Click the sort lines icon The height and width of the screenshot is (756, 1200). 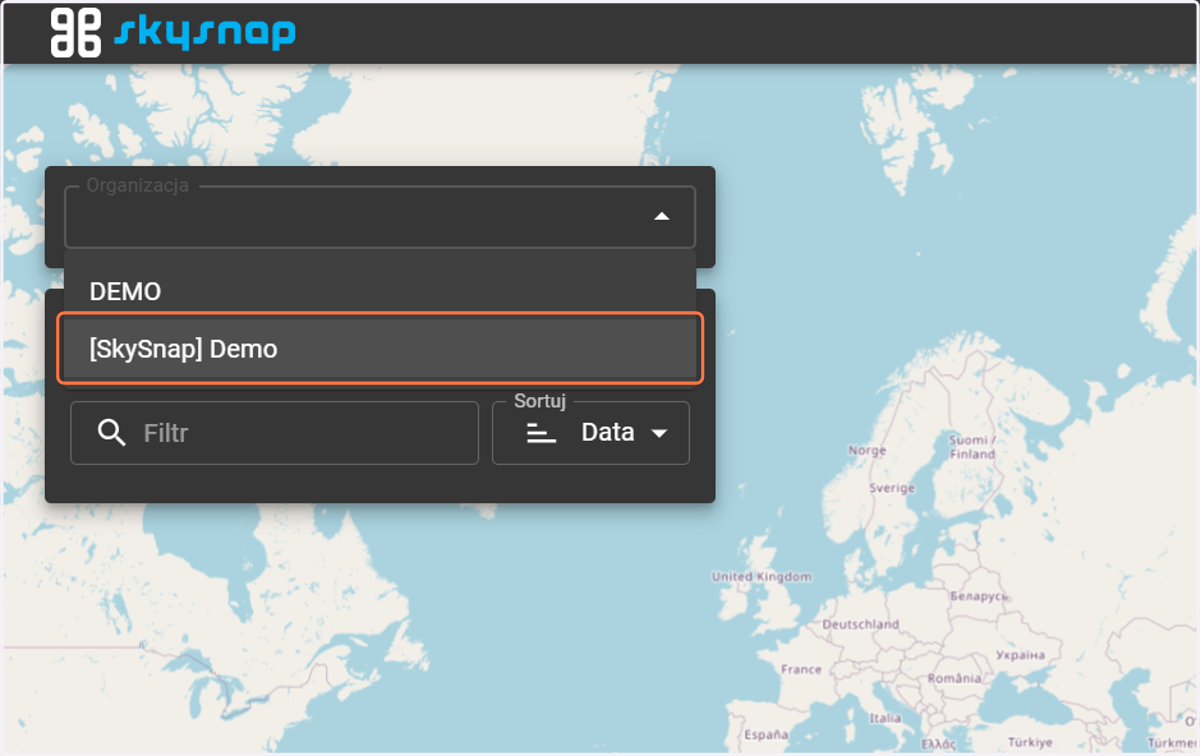[x=541, y=433]
